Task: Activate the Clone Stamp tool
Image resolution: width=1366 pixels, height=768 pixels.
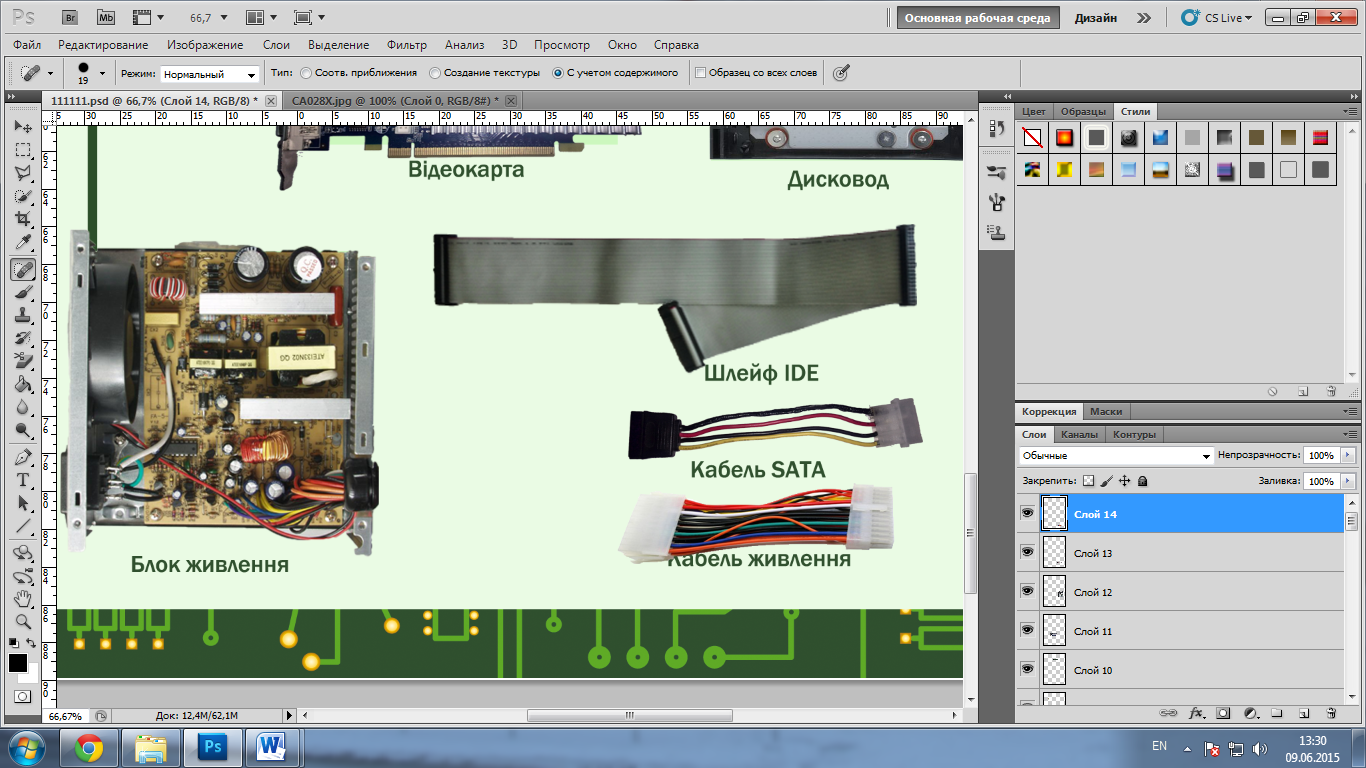Action: click(23, 315)
